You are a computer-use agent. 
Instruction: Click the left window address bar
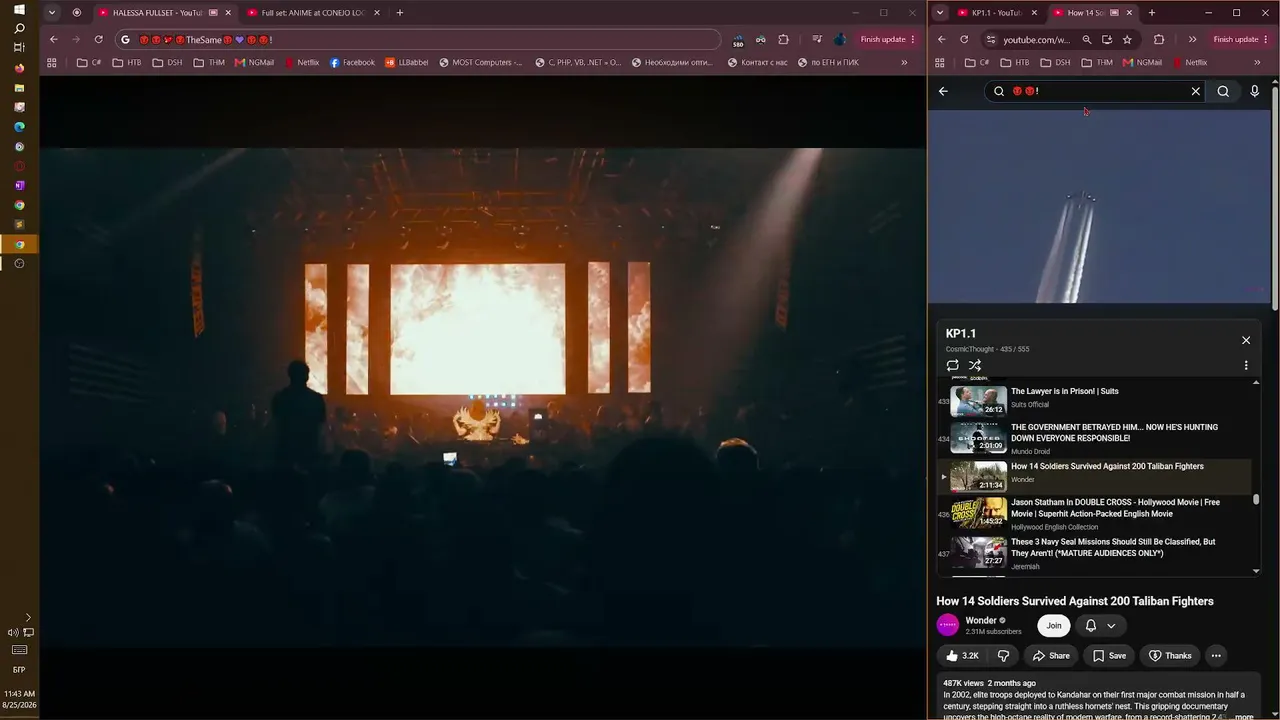(x=418, y=40)
